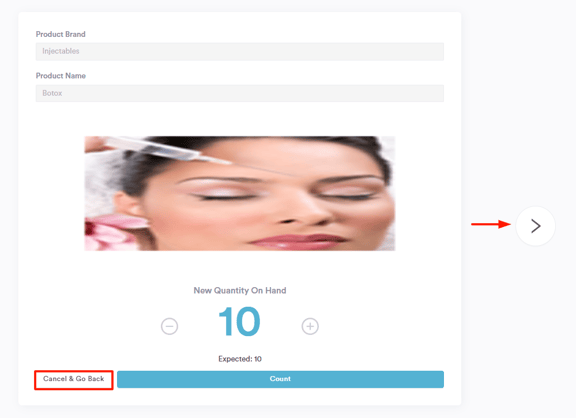
Task: Click the Expected: 10 text
Action: pyautogui.click(x=240, y=359)
